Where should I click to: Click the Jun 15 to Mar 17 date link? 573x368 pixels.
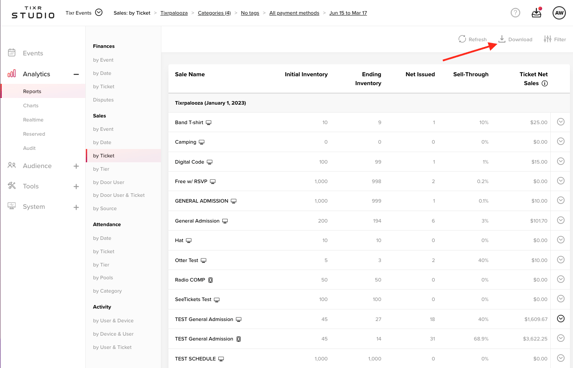(348, 13)
